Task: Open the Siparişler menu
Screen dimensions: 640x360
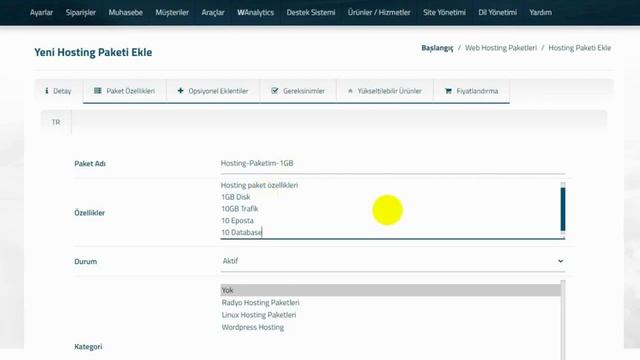Action: (x=81, y=13)
